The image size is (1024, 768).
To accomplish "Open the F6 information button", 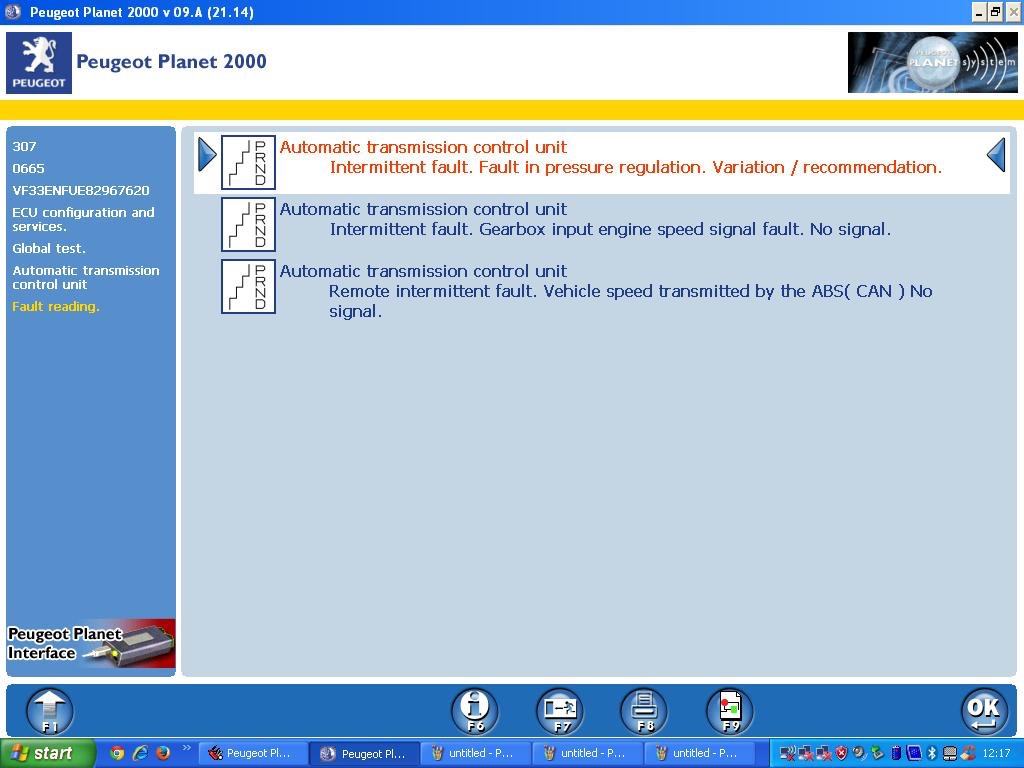I will coord(475,711).
